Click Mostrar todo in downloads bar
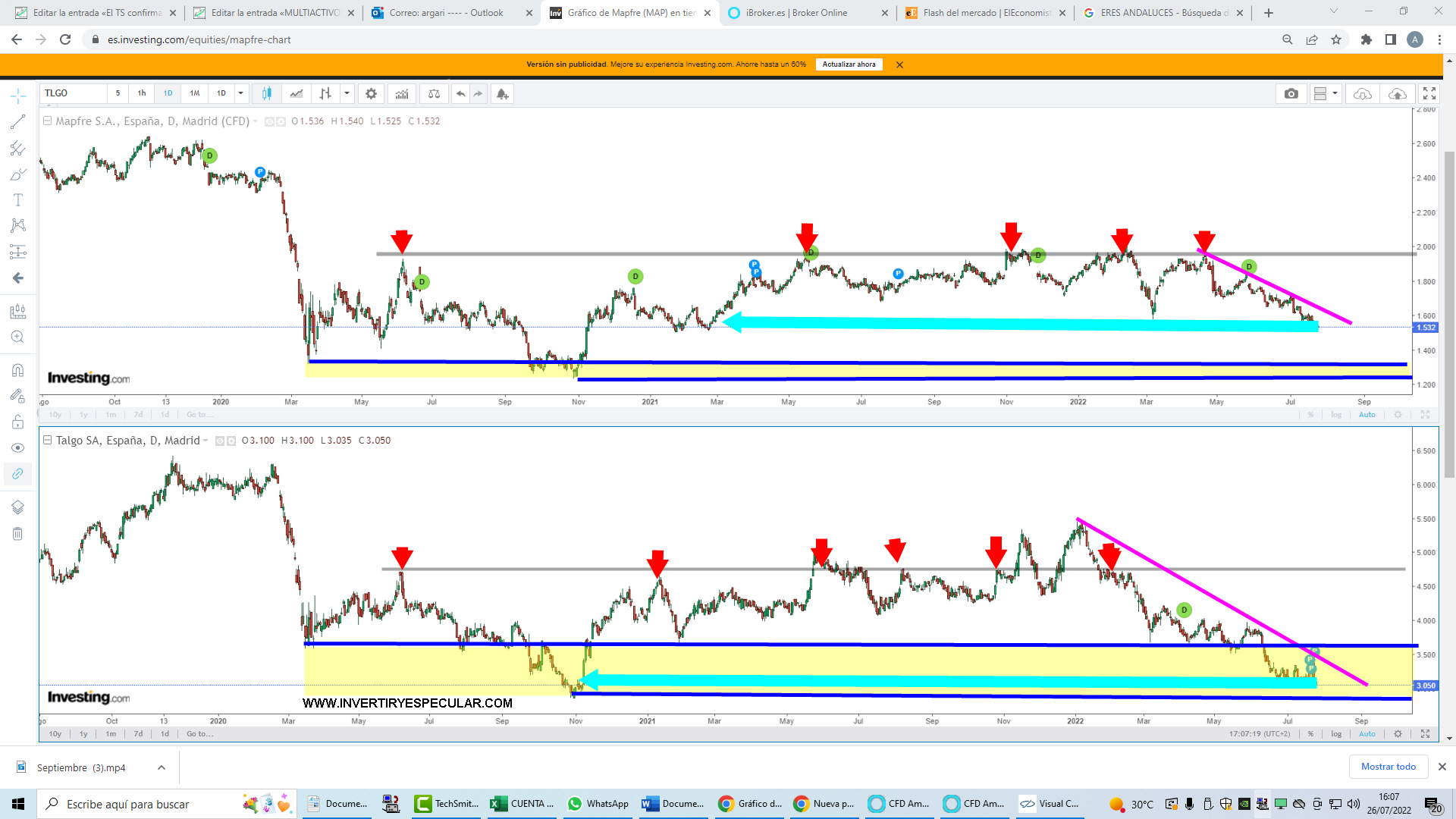Viewport: 1456px width, 819px height. coord(1388,767)
